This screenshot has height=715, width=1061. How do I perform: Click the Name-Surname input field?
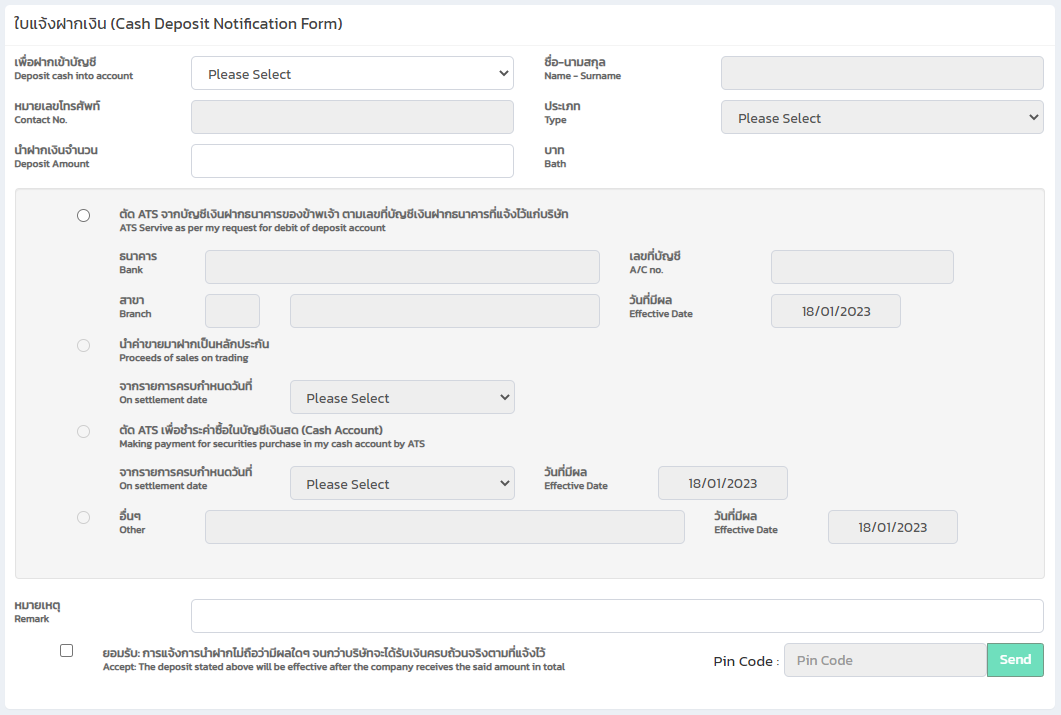pos(882,72)
